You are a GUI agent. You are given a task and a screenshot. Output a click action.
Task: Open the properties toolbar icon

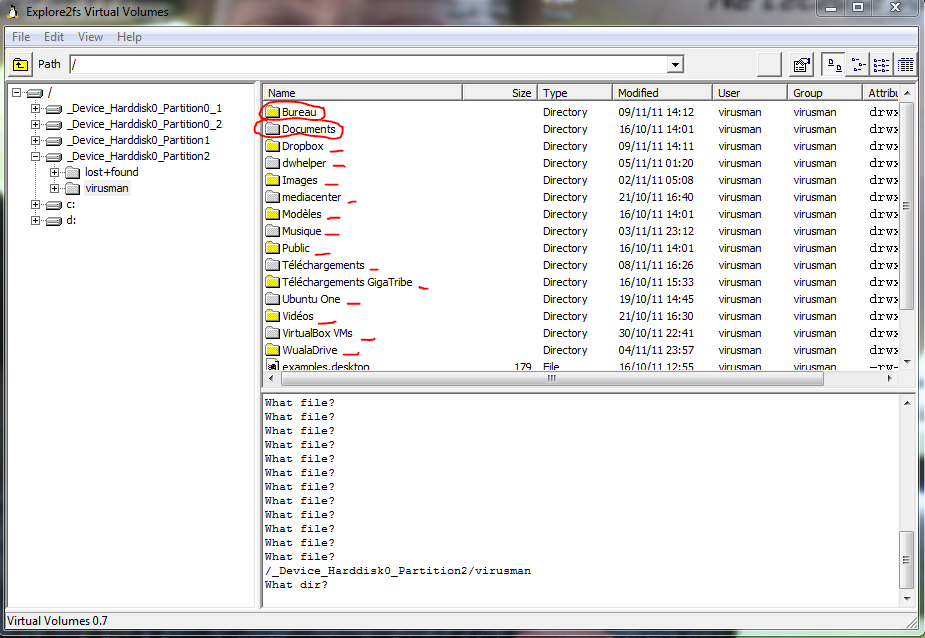click(801, 64)
